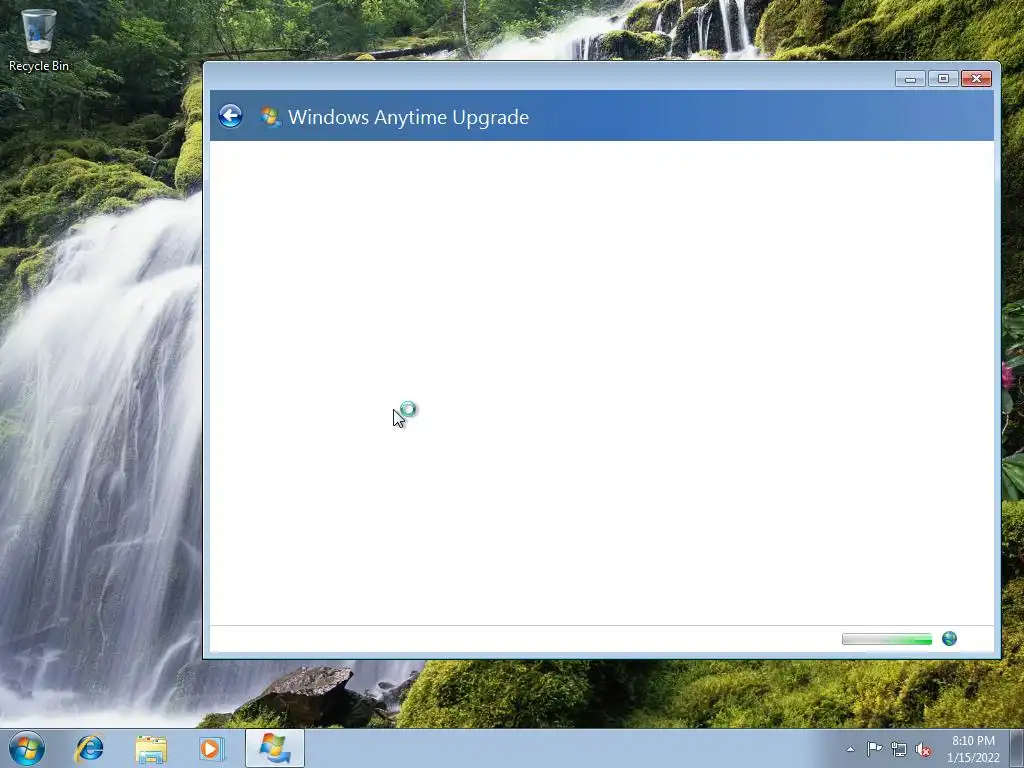The height and width of the screenshot is (768, 1024).
Task: Close the Windows Anytime Upgrade window
Action: (976, 78)
